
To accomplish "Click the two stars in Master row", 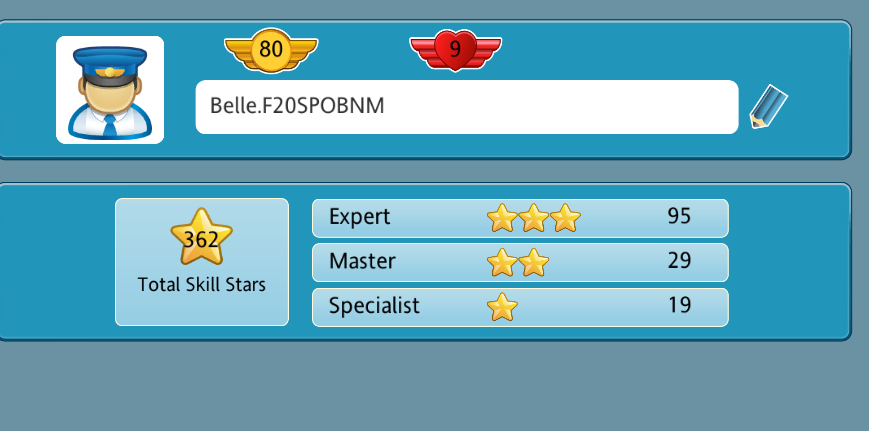I will [x=518, y=263].
